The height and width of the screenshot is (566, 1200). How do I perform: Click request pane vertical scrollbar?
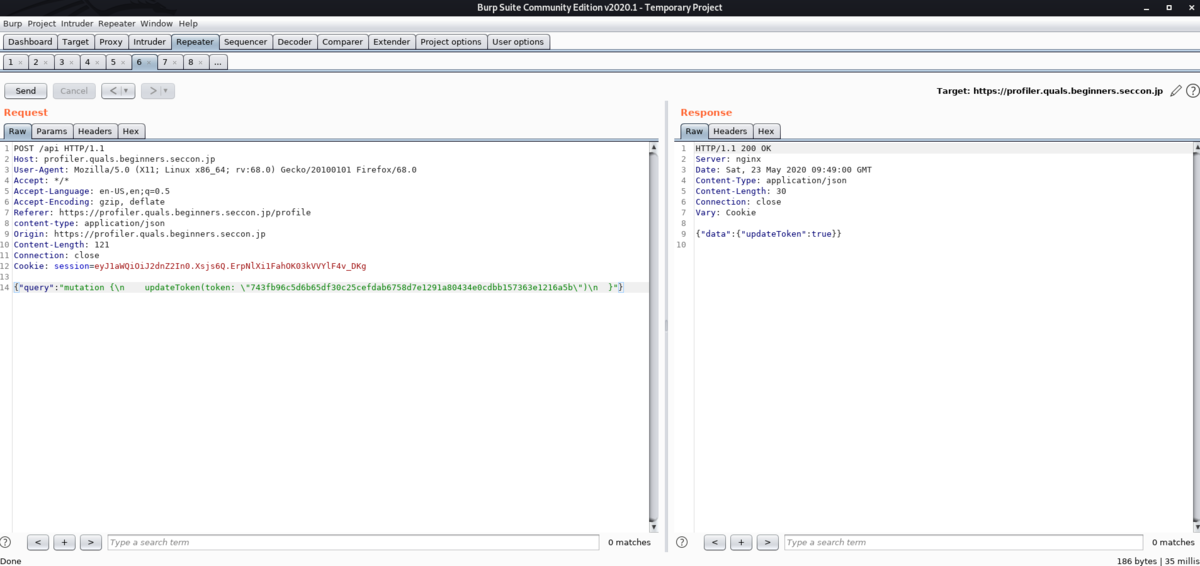point(654,335)
